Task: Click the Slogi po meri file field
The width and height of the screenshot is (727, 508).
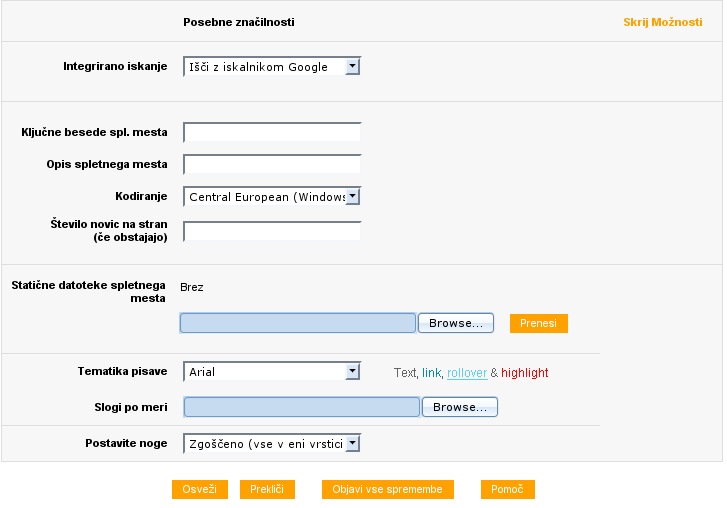Action: click(x=302, y=407)
